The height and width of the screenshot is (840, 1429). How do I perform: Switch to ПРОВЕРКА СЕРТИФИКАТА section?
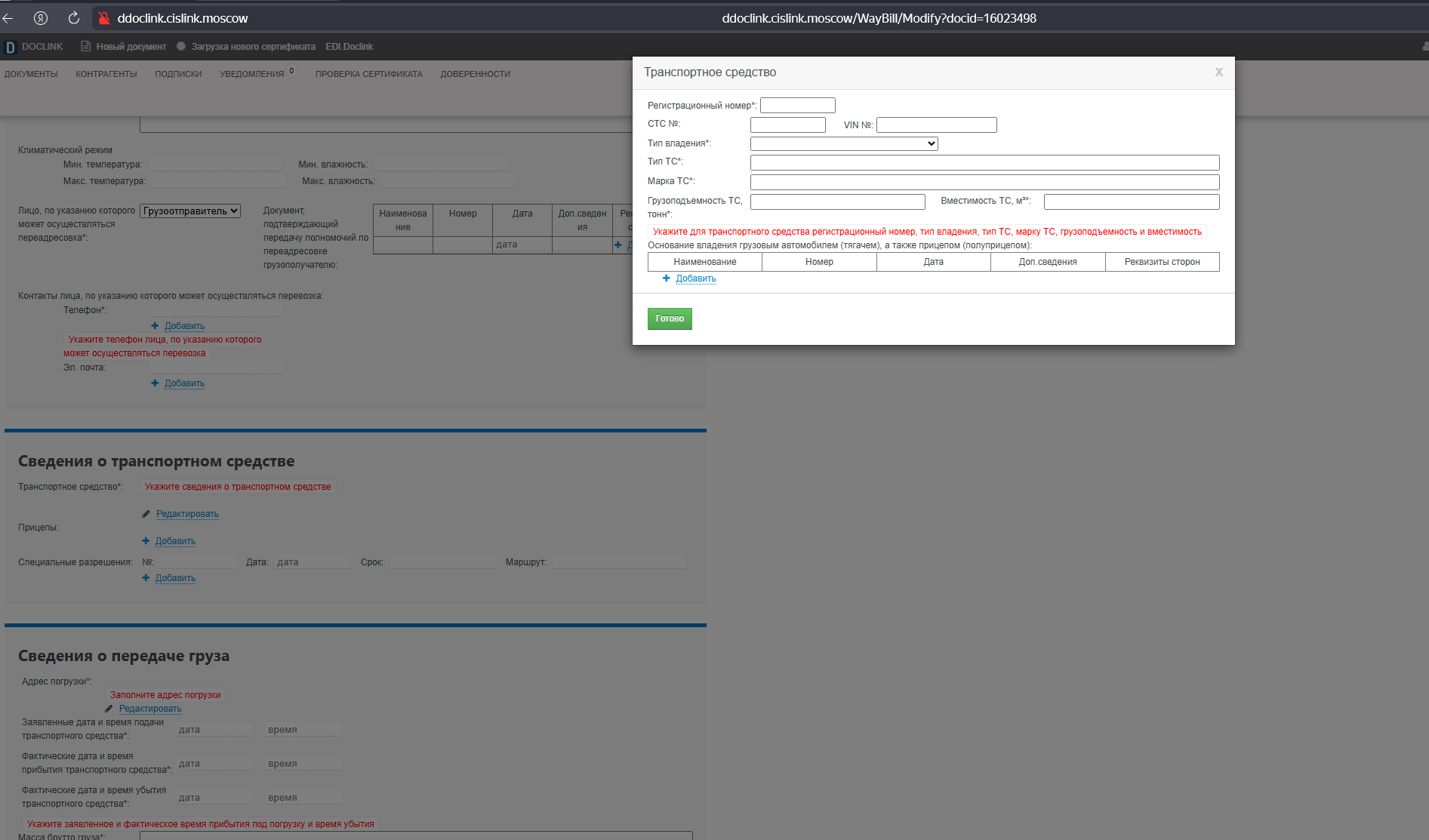click(x=369, y=74)
